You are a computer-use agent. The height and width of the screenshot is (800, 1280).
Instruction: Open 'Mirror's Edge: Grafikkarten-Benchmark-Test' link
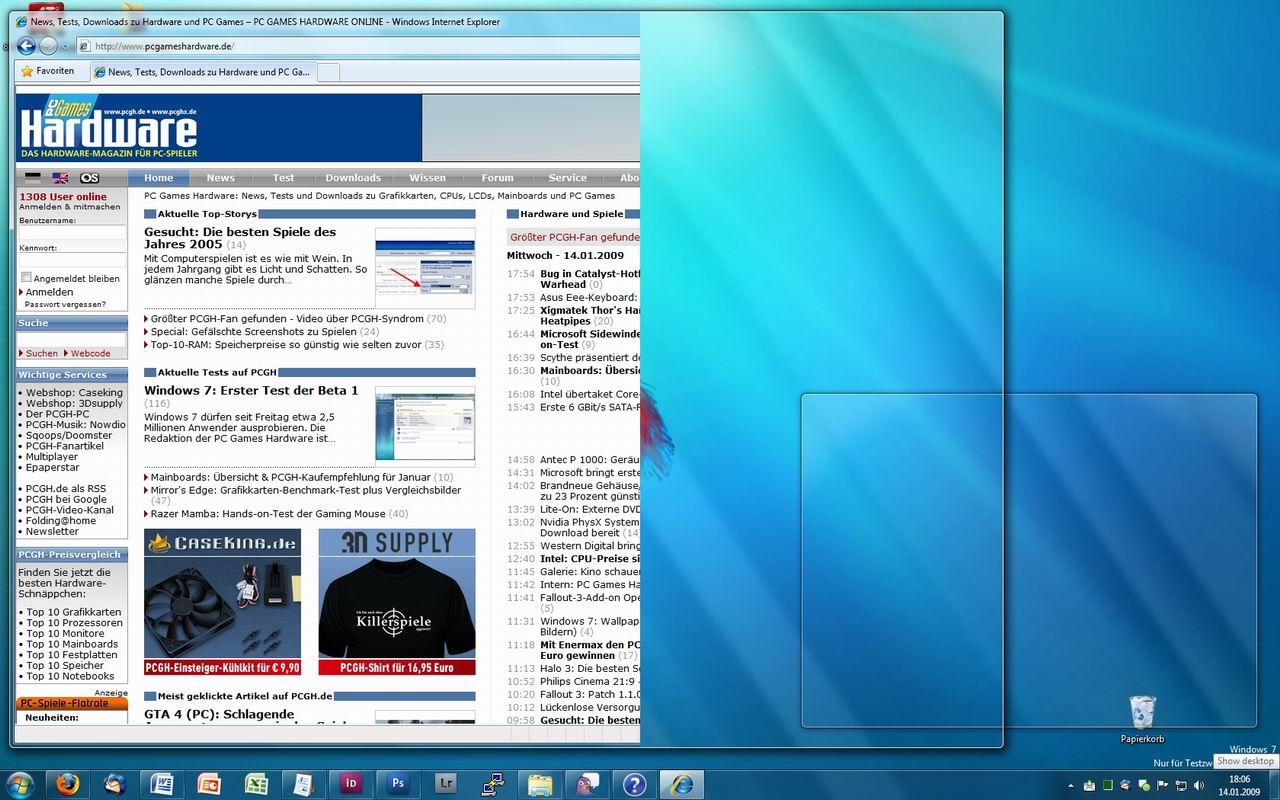coord(306,490)
